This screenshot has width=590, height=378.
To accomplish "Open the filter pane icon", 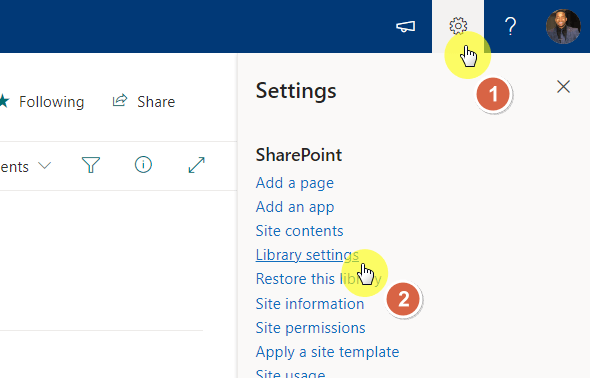I will tap(91, 165).
